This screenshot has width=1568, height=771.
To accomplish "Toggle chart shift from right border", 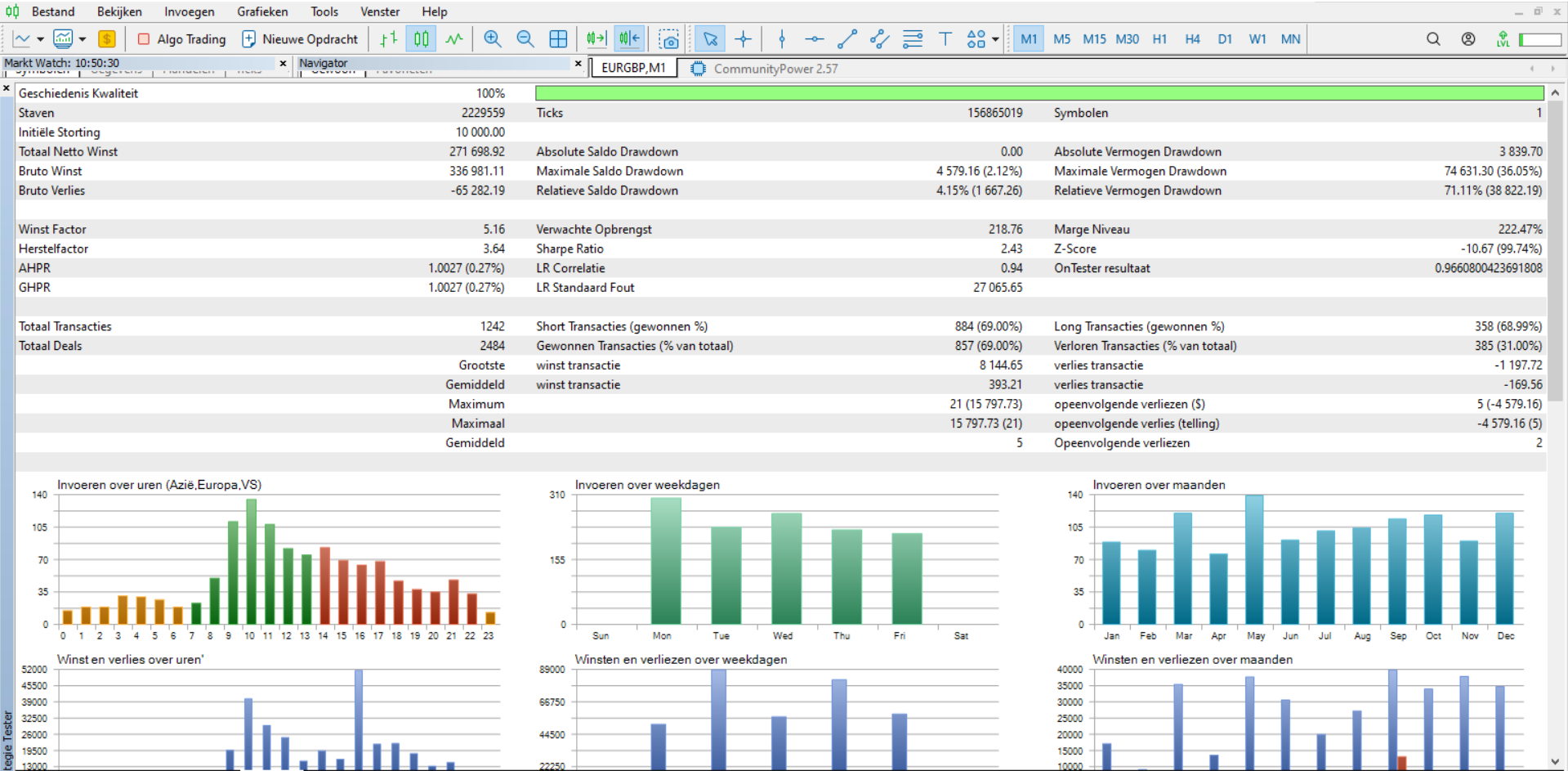I will [629, 38].
